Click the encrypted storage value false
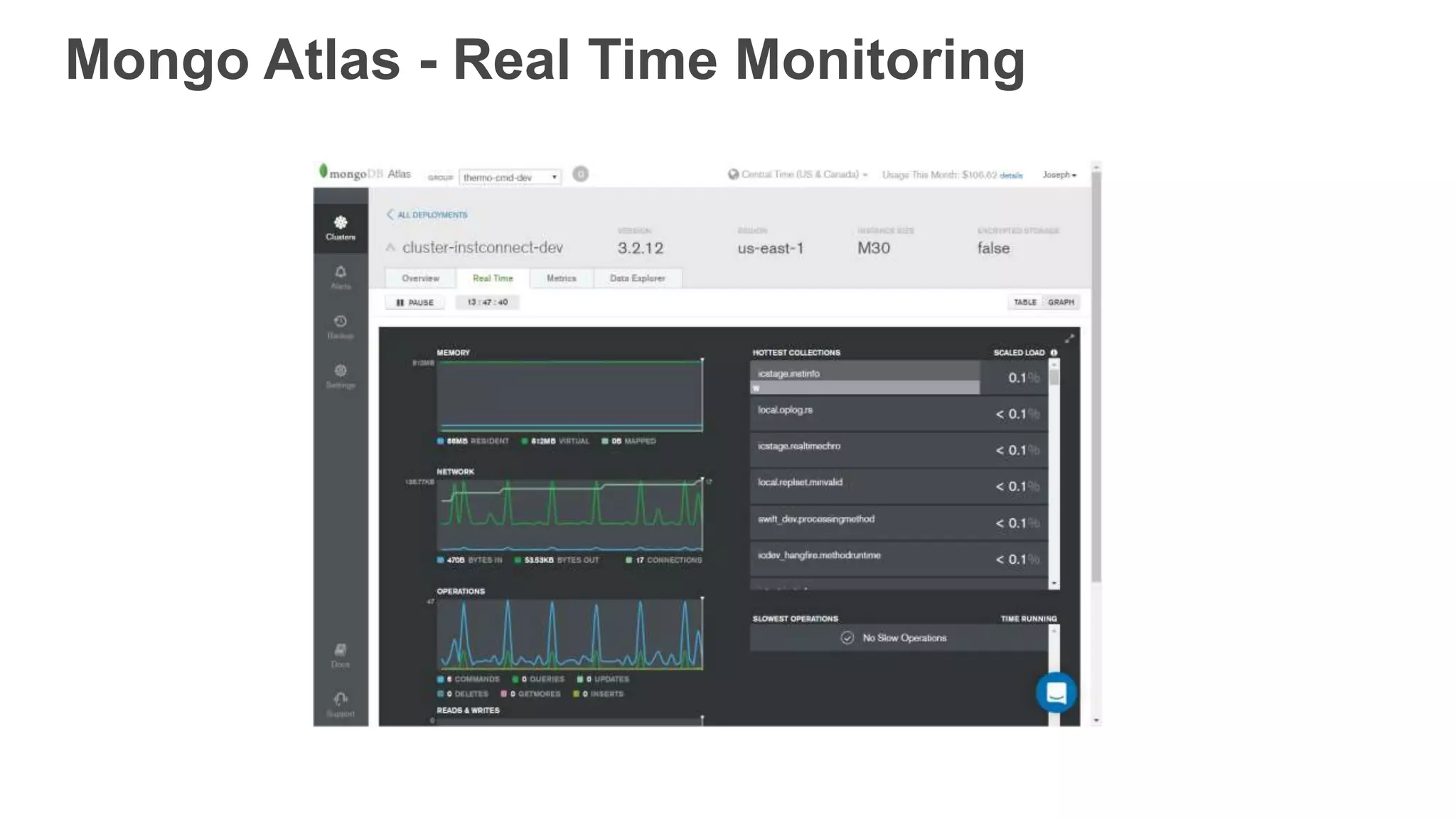The width and height of the screenshot is (1456, 819). pos(993,248)
